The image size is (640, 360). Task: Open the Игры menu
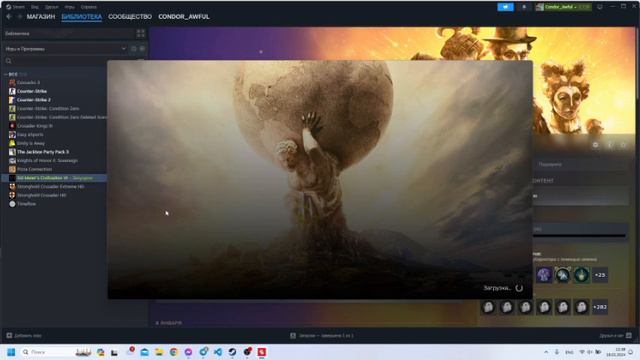click(x=69, y=7)
